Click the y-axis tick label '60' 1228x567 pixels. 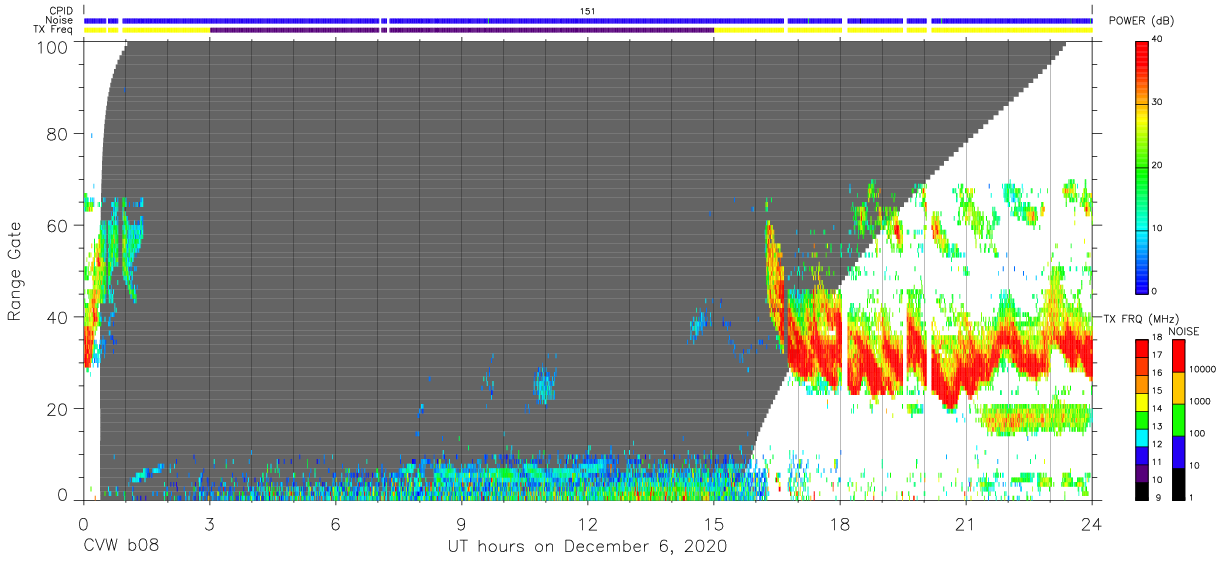59,225
